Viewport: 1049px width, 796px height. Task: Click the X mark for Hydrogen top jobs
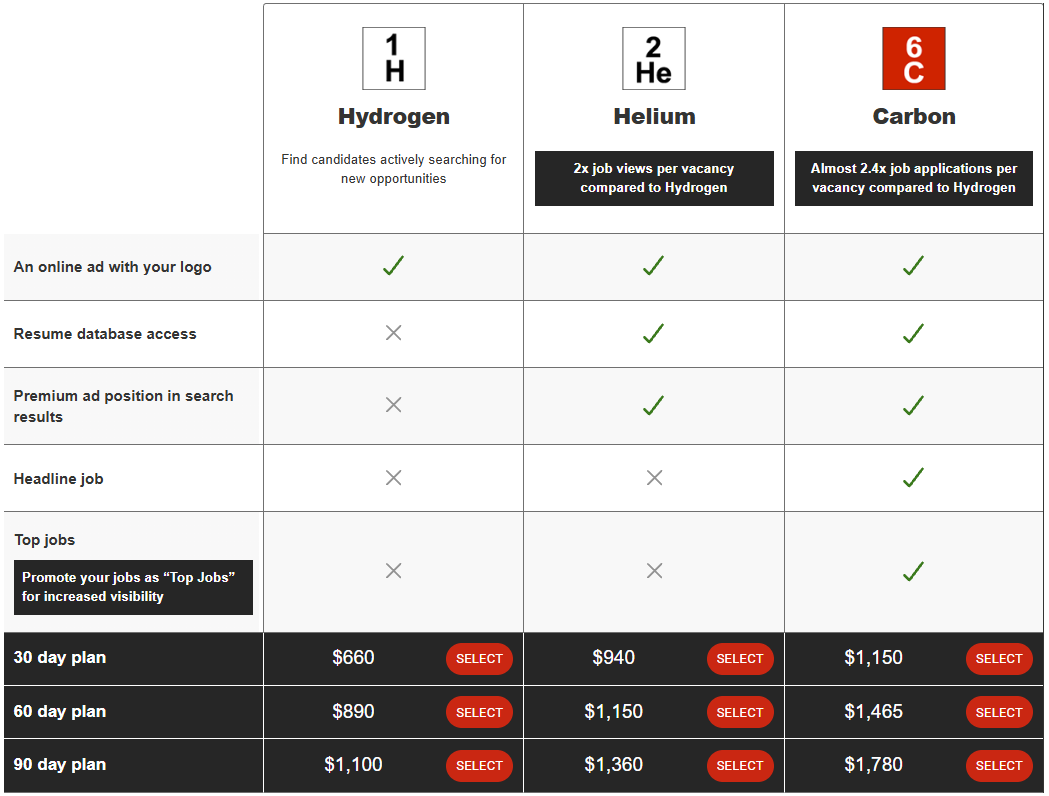point(393,571)
